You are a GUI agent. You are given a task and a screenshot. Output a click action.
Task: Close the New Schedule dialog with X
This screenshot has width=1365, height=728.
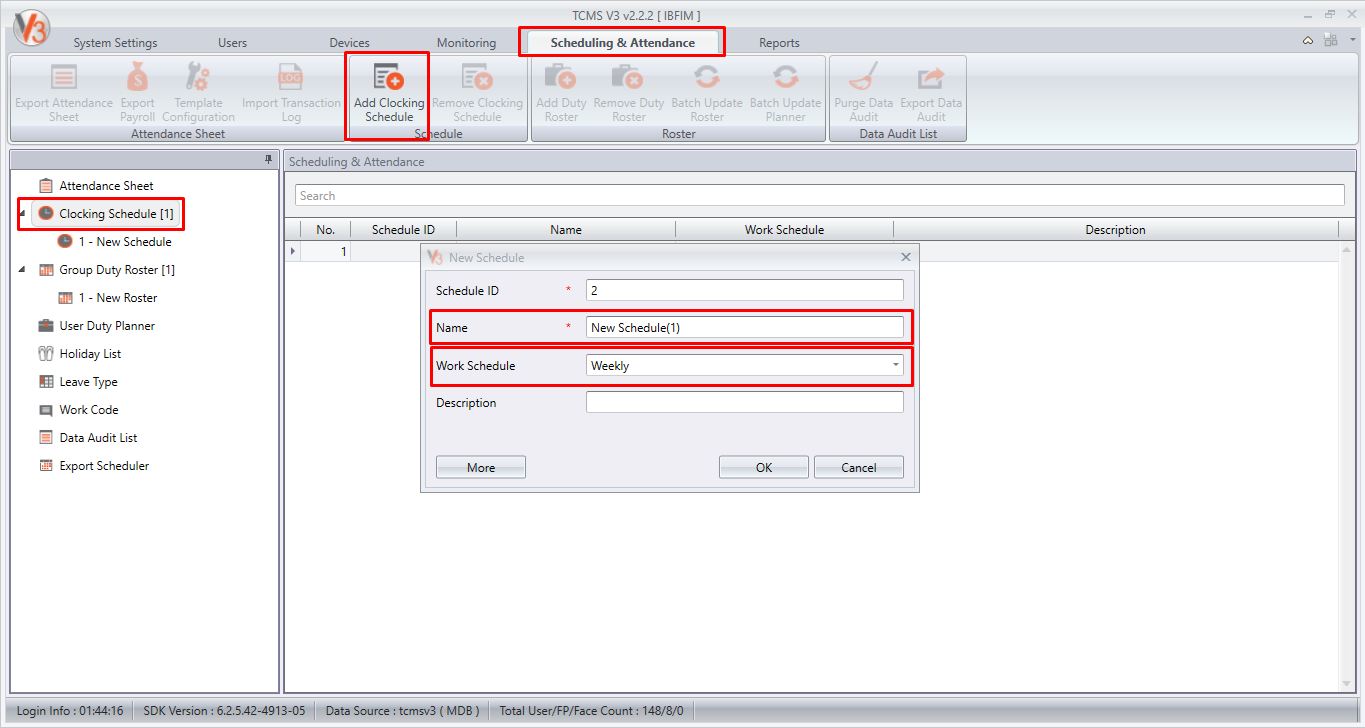(906, 257)
